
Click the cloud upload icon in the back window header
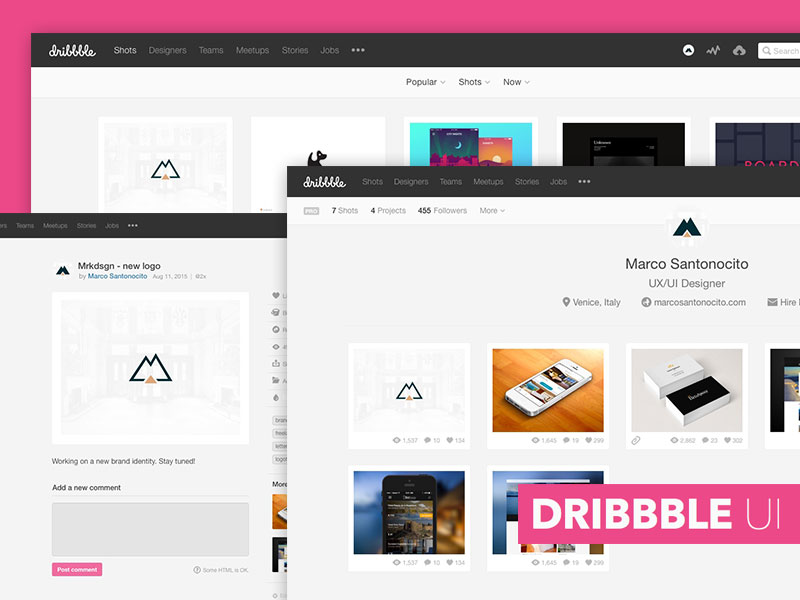point(739,50)
